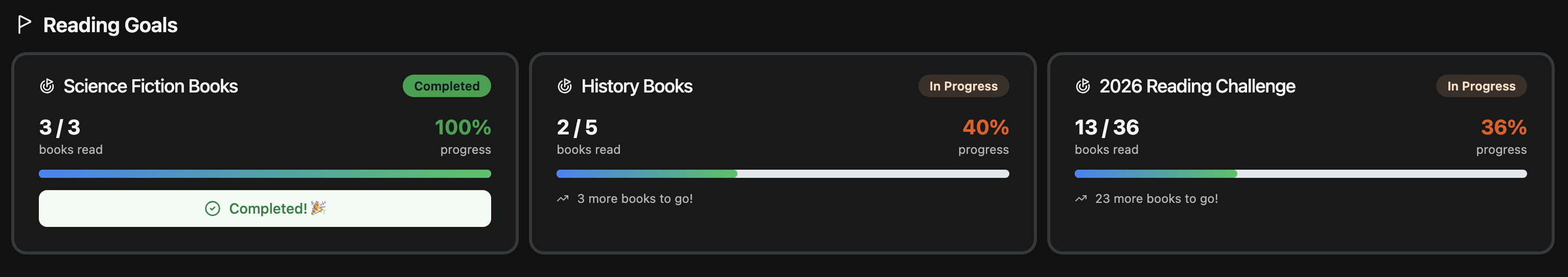Click the green Completed status badge
Image resolution: width=1568 pixels, height=277 pixels.
446,86
